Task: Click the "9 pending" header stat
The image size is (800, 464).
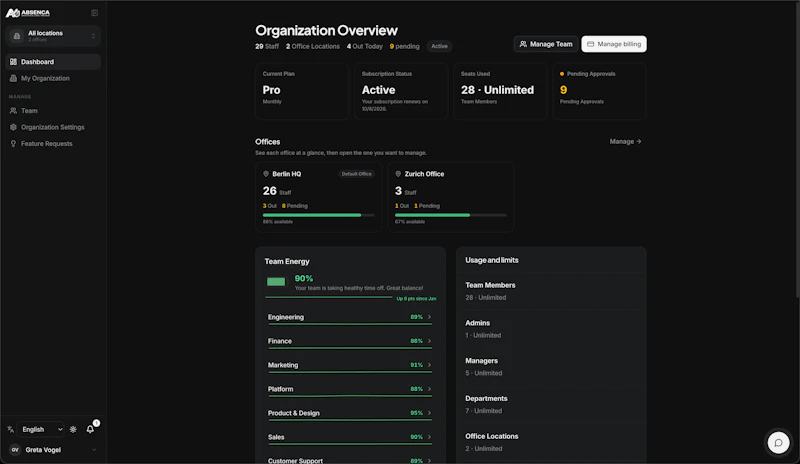Action: 405,46
